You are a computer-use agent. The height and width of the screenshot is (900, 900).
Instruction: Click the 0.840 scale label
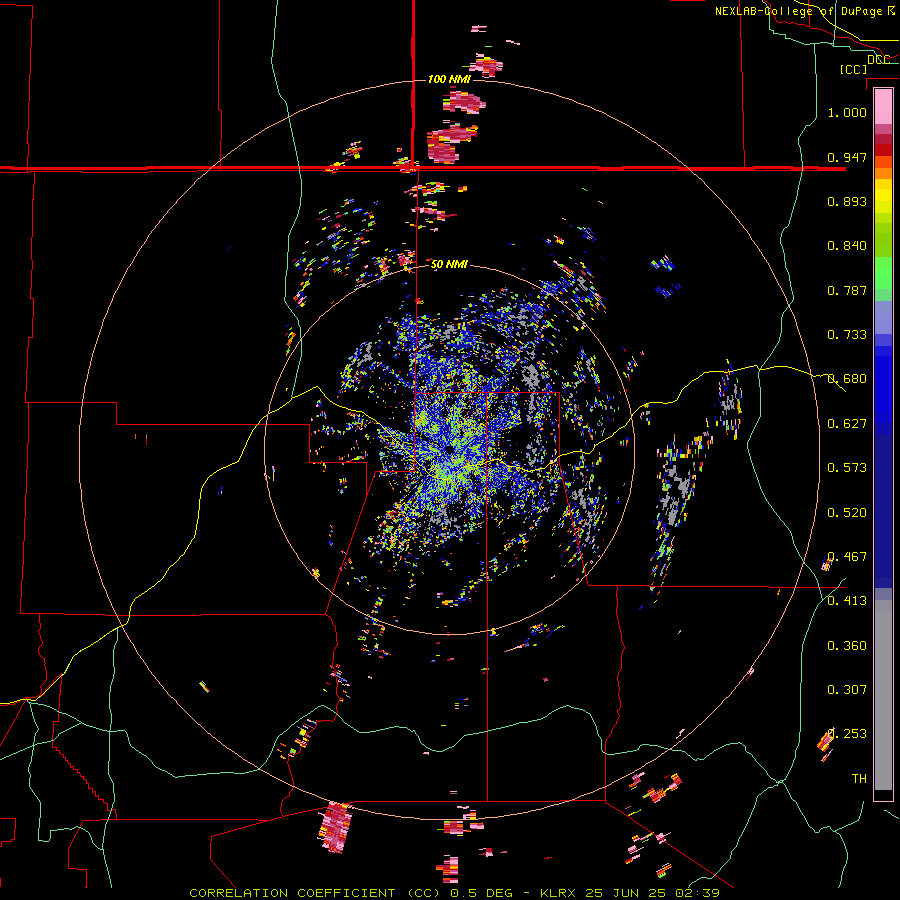click(x=847, y=246)
